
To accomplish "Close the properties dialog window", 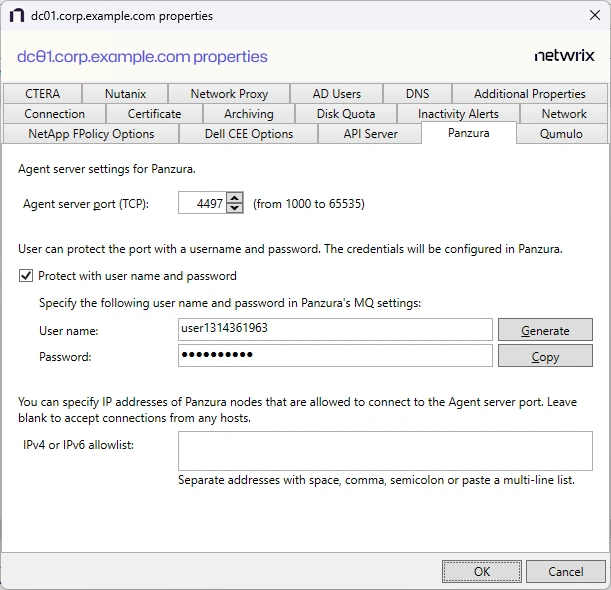I will point(587,16).
